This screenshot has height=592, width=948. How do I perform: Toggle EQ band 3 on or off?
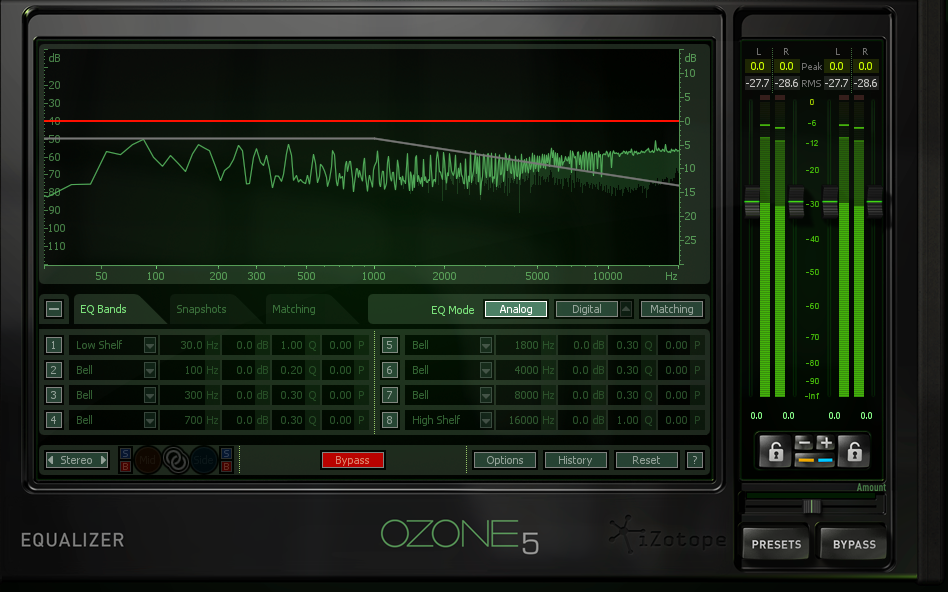pyautogui.click(x=53, y=395)
